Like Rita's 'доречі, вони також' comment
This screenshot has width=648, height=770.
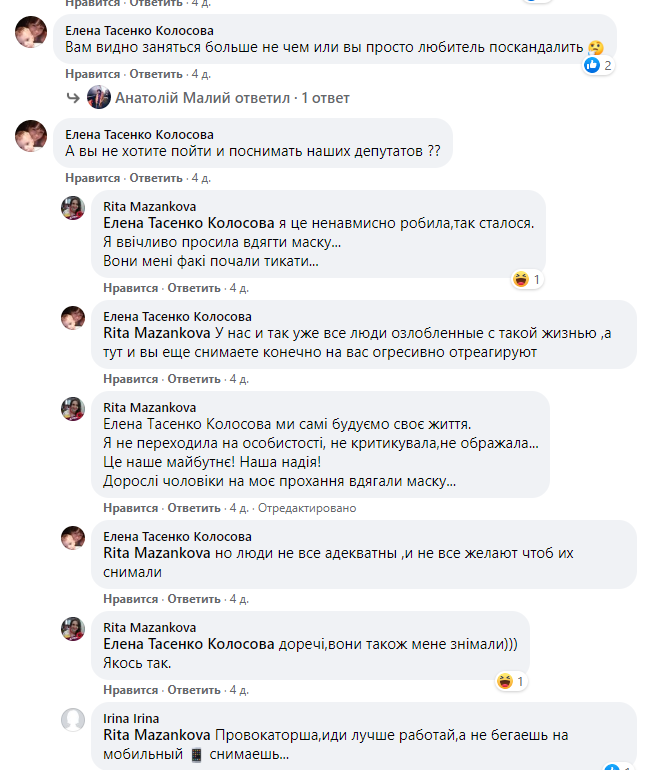(131, 690)
